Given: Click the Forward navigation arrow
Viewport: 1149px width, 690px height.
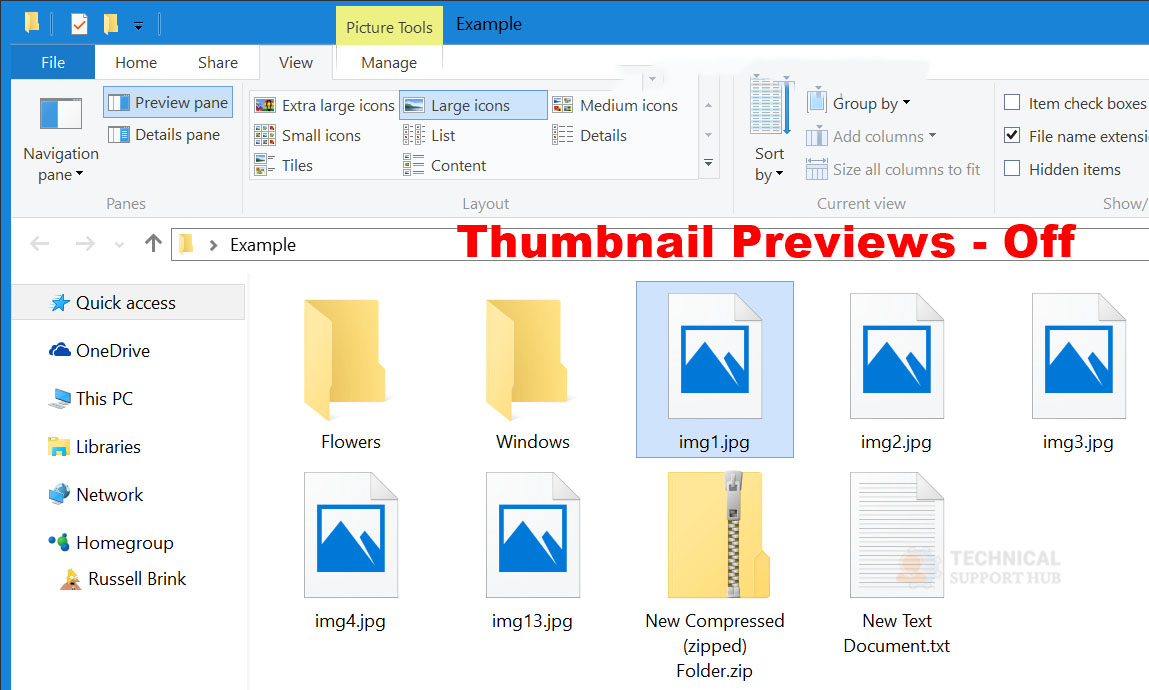Looking at the screenshot, I should point(85,243).
